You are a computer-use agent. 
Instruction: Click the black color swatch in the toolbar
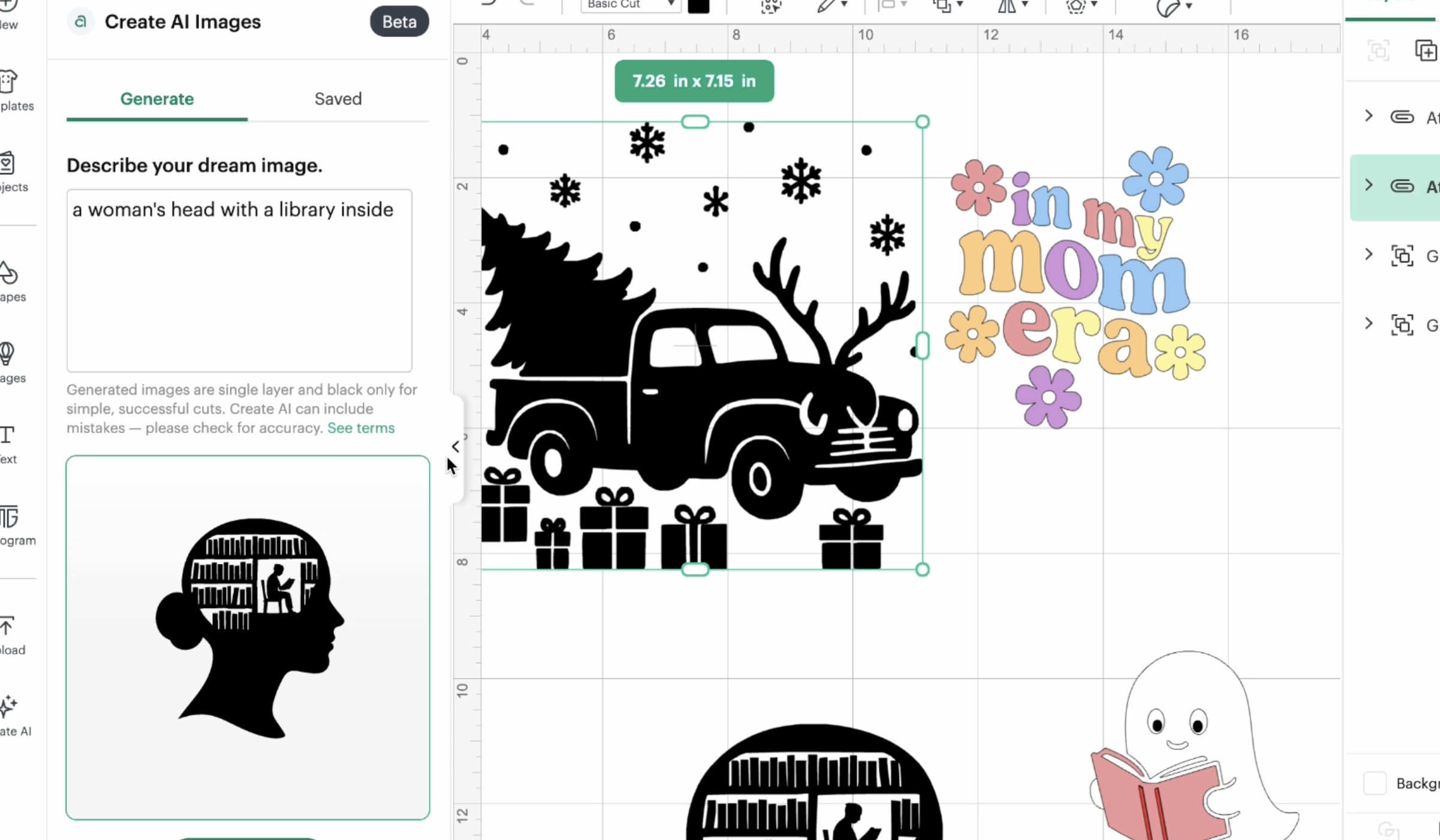point(698,5)
